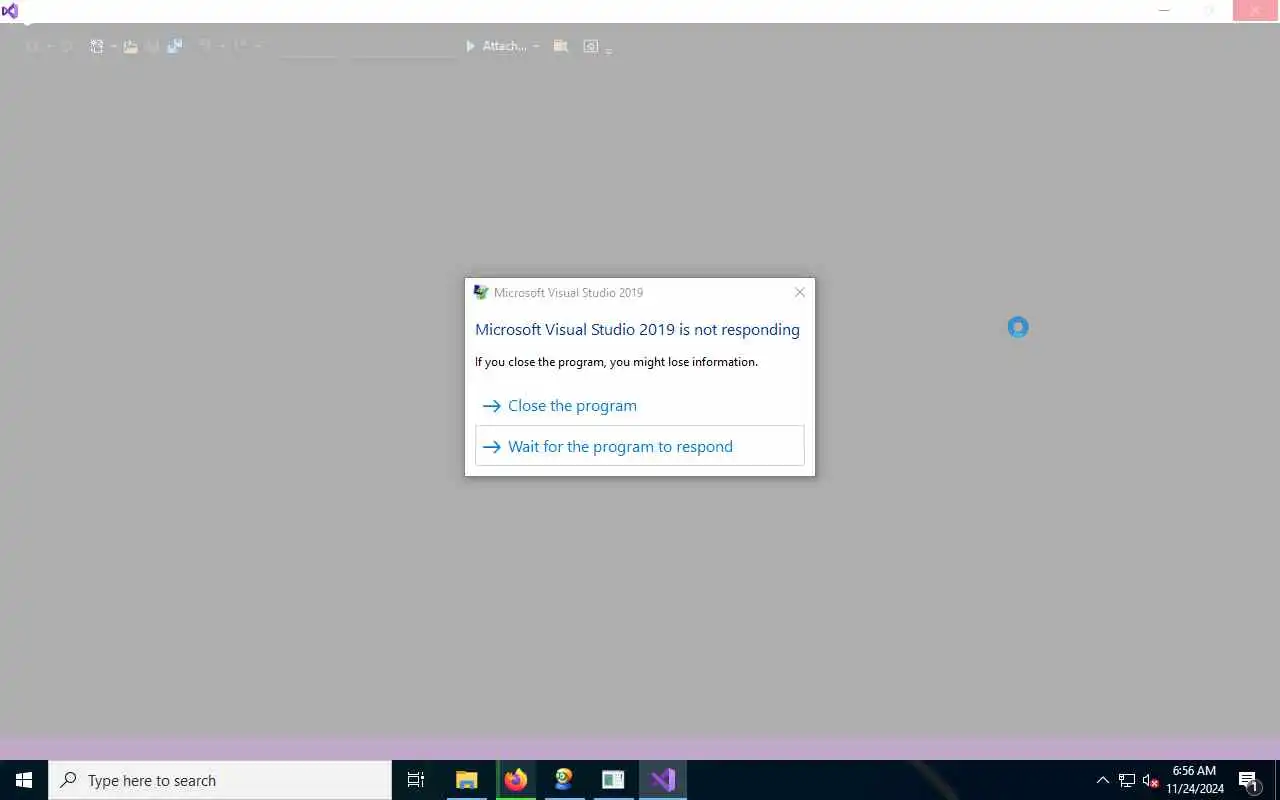Image resolution: width=1280 pixels, height=800 pixels.
Task: Choose Close the program
Action: coord(639,405)
